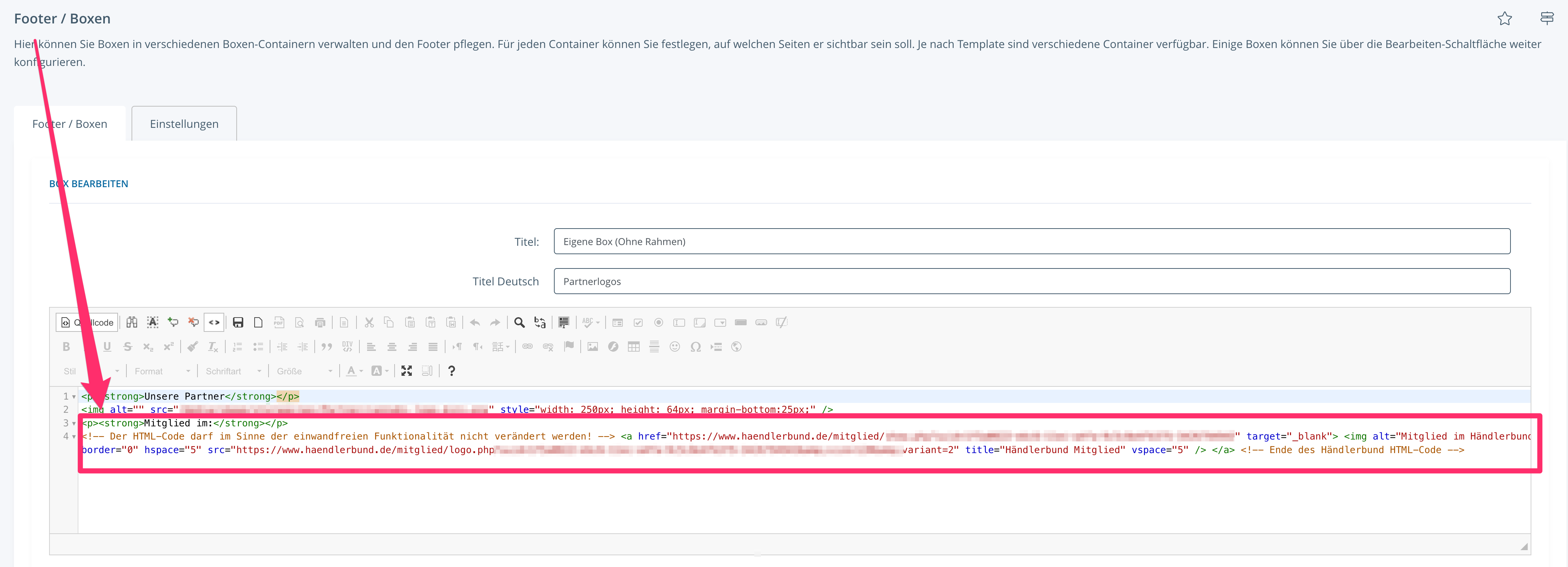Click the Save floppy disk icon
1568x567 pixels.
click(238, 322)
